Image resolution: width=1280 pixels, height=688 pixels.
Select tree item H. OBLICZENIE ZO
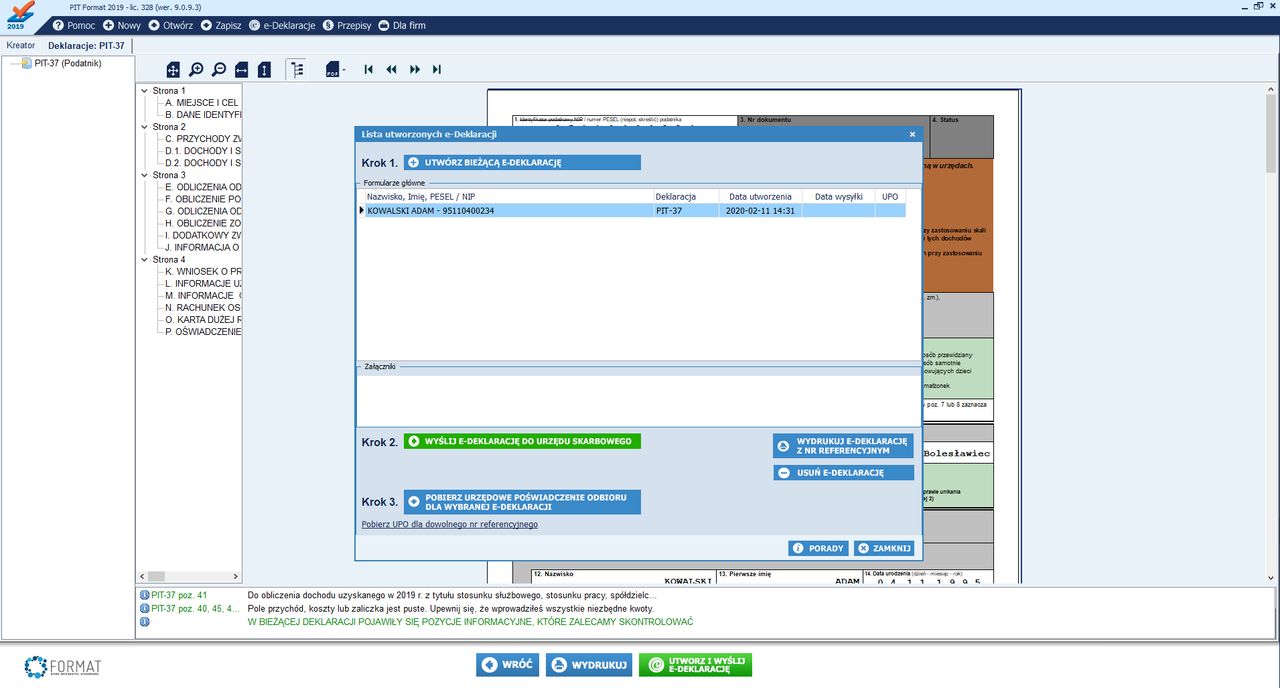[x=203, y=223]
